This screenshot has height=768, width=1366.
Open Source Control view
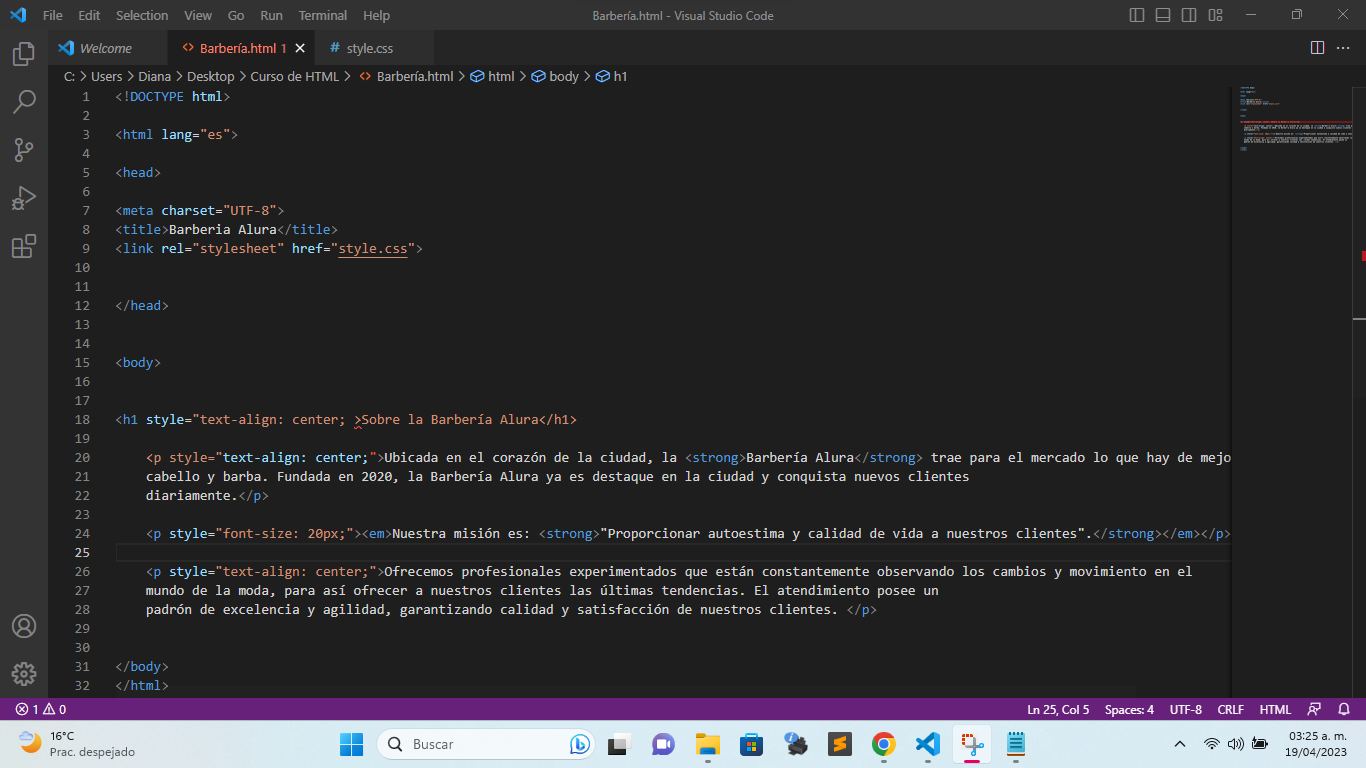click(24, 150)
